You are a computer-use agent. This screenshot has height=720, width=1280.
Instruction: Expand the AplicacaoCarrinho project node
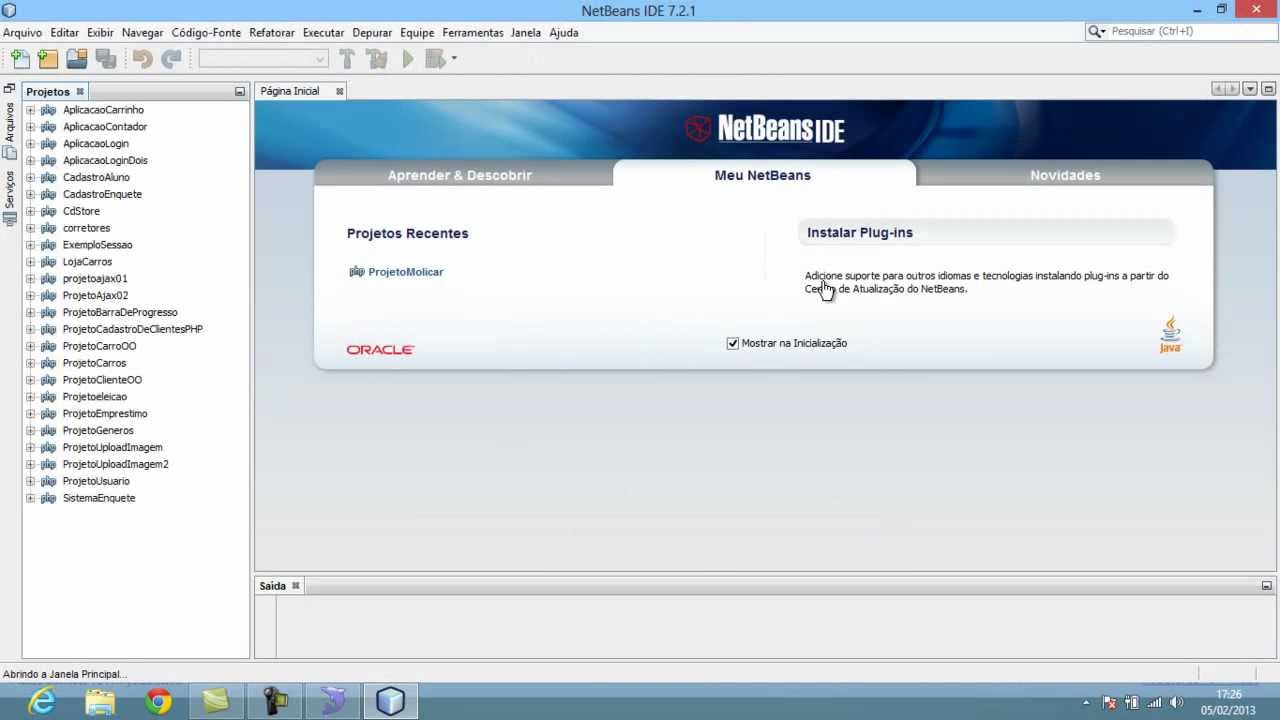click(30, 110)
